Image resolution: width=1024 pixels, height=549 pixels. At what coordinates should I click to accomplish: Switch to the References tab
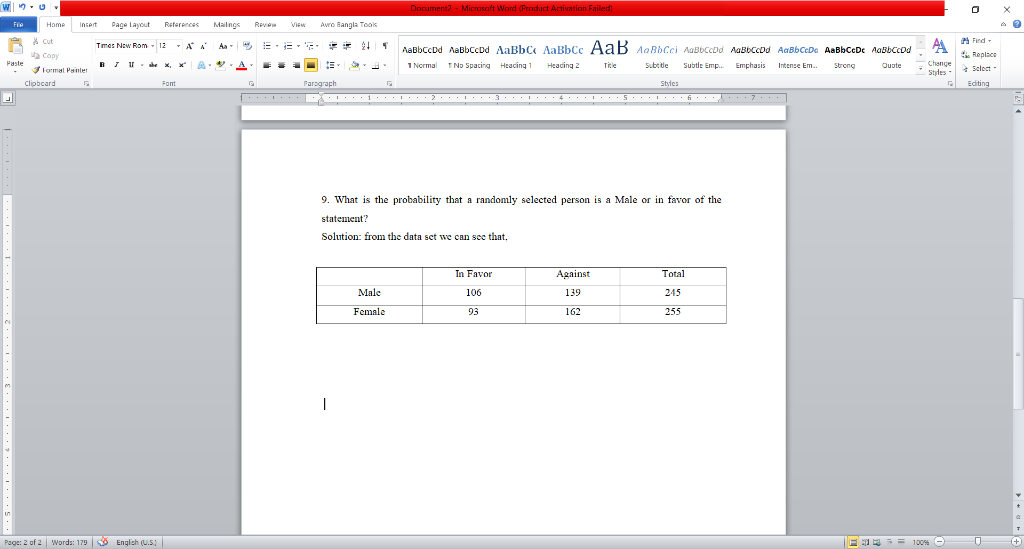pos(182,24)
